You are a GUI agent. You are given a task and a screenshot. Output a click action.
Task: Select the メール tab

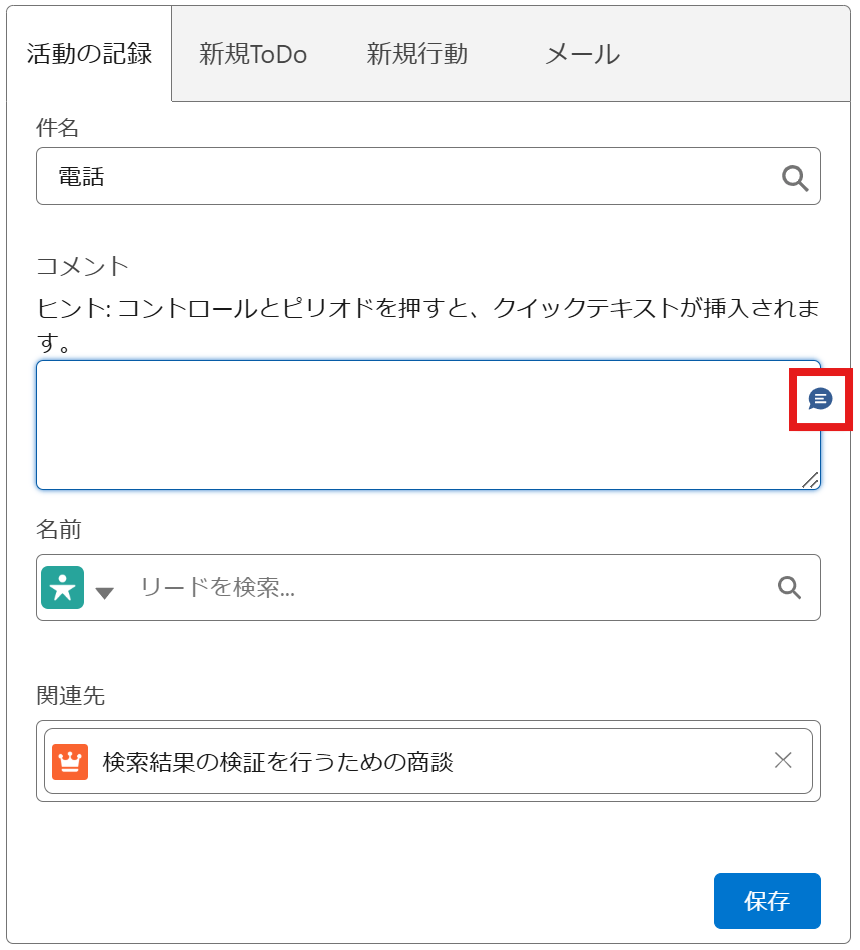pos(582,54)
